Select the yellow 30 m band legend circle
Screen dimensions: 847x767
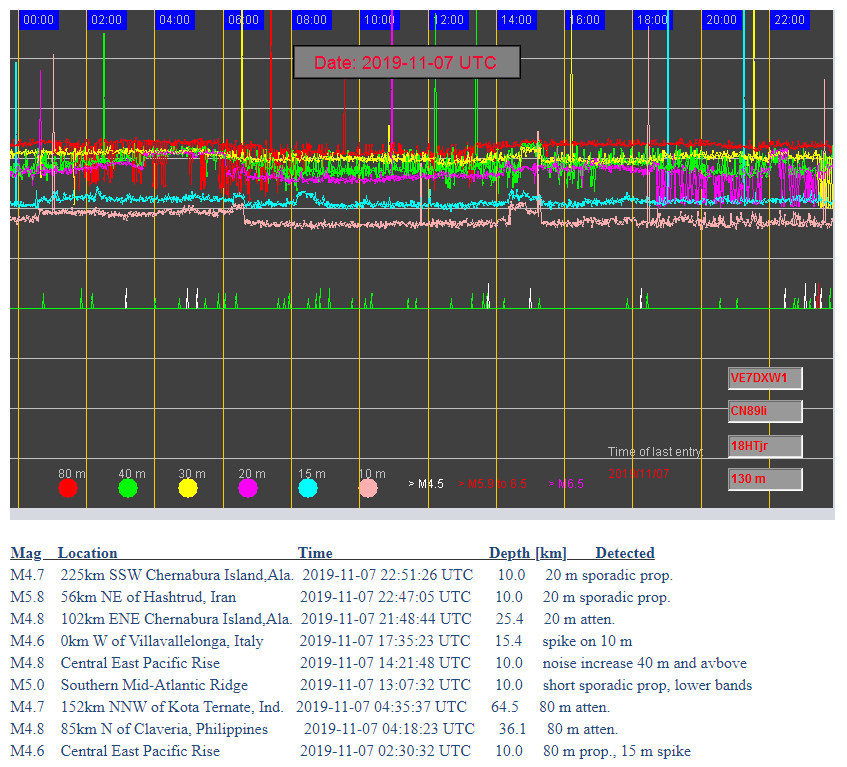(x=188, y=488)
